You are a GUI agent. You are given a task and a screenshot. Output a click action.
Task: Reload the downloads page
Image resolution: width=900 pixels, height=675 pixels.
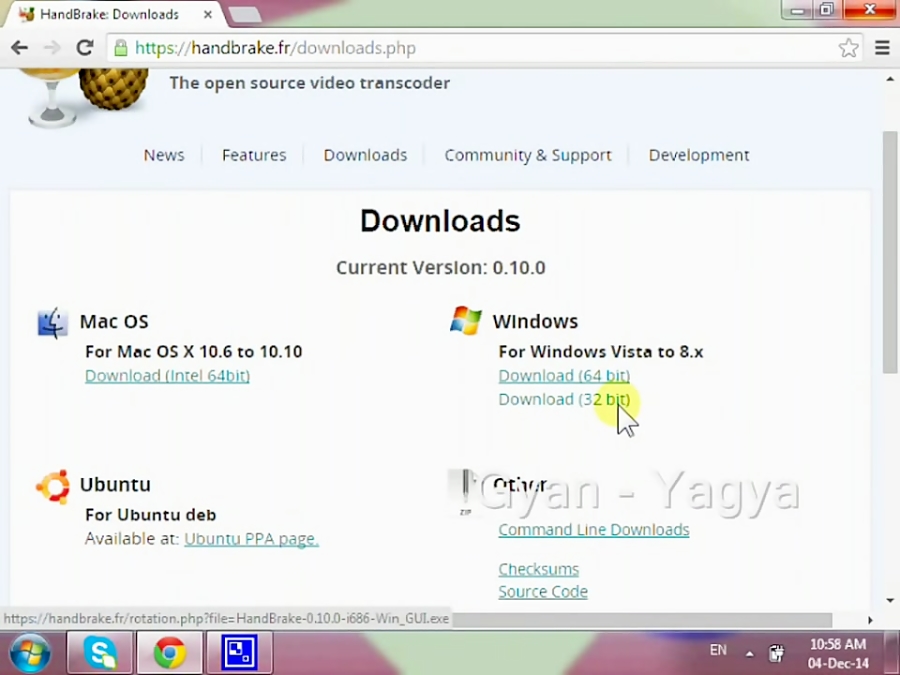point(84,47)
